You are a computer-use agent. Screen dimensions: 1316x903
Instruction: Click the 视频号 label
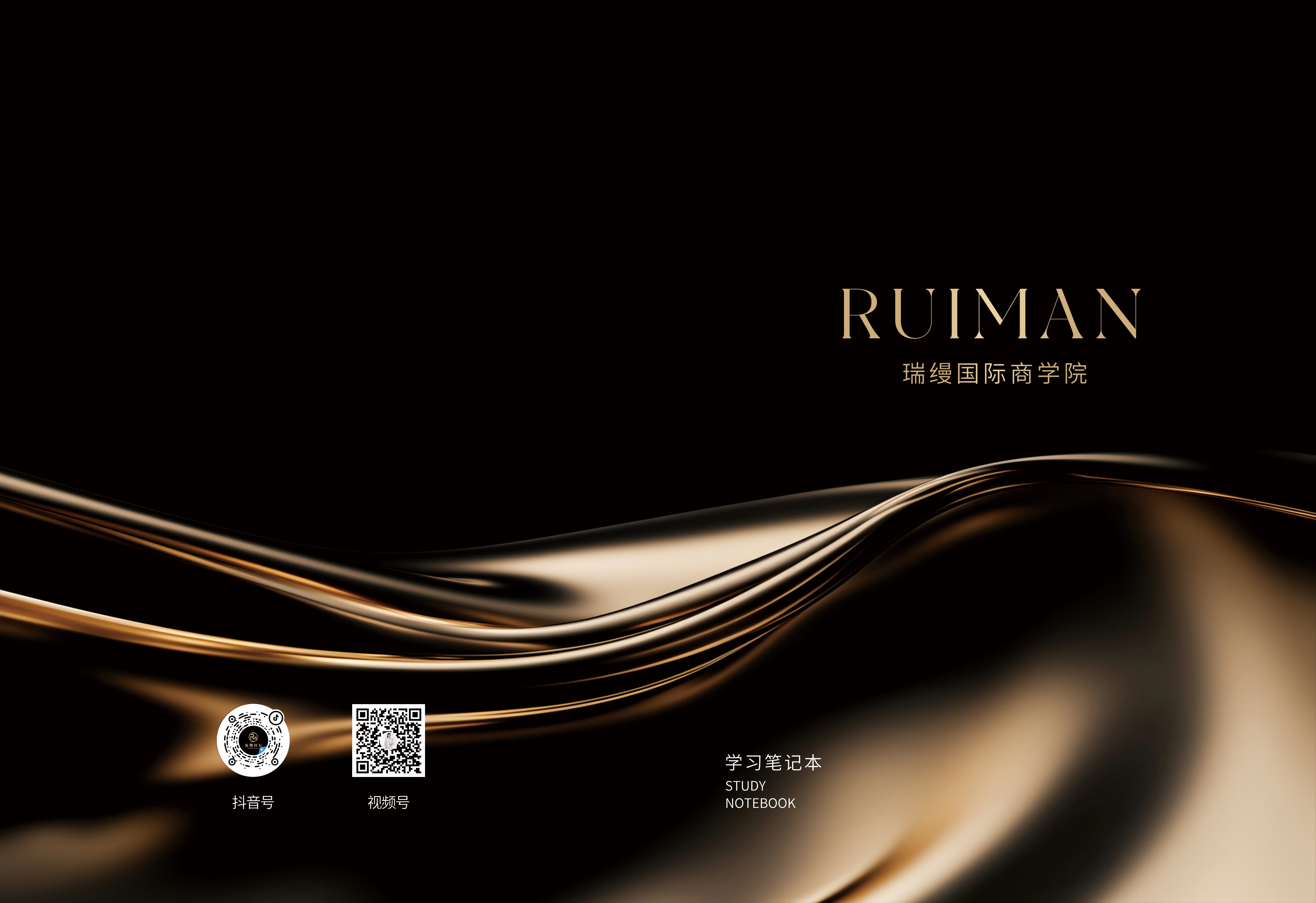pyautogui.click(x=389, y=802)
